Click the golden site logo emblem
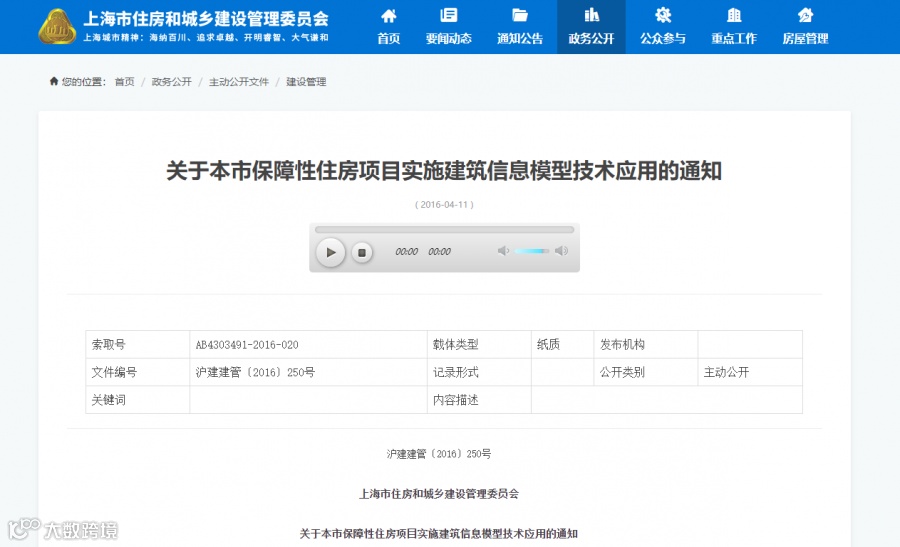 (x=57, y=26)
